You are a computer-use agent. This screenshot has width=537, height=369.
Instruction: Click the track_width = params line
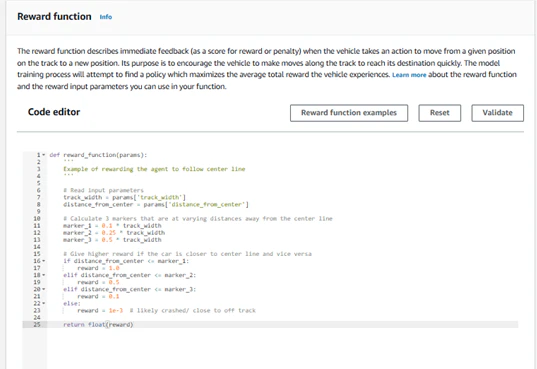coord(125,197)
